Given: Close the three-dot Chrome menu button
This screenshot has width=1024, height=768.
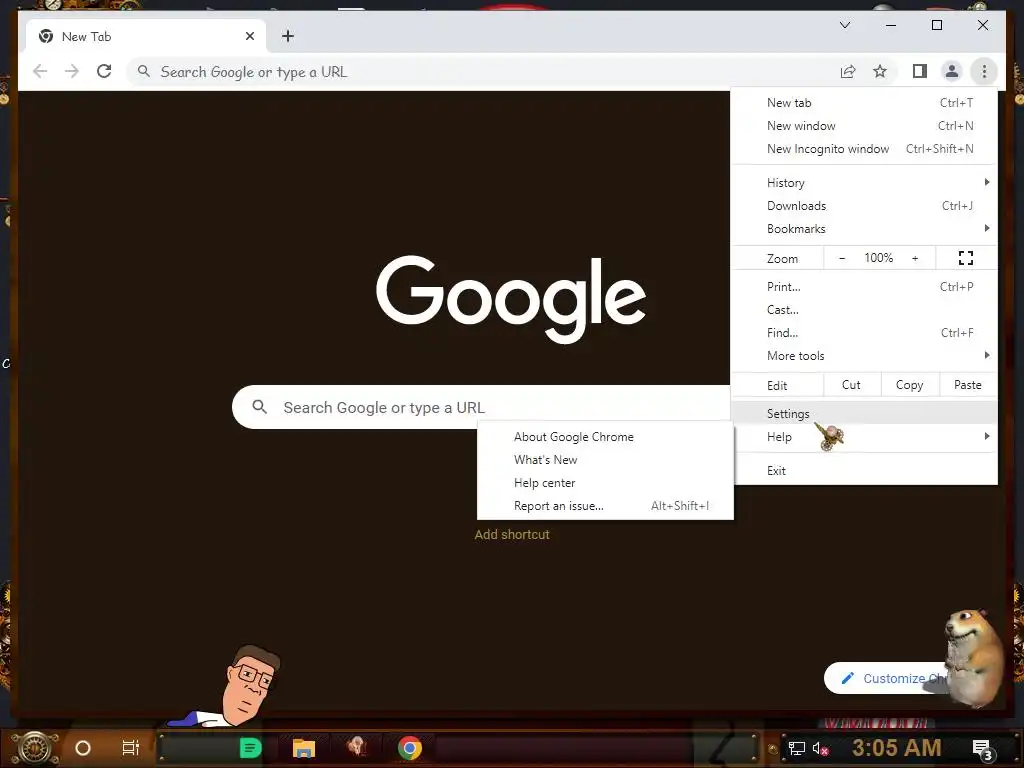Looking at the screenshot, I should [x=984, y=71].
